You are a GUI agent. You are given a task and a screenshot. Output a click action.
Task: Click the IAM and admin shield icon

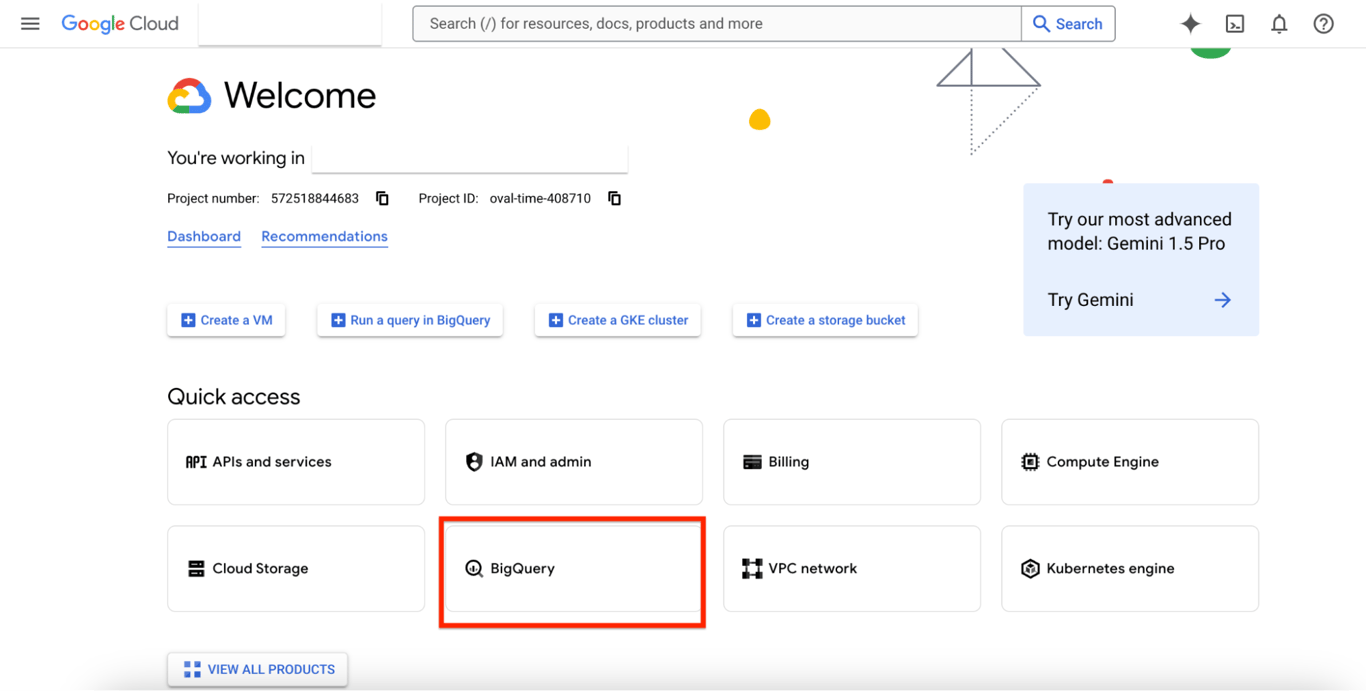coord(474,462)
